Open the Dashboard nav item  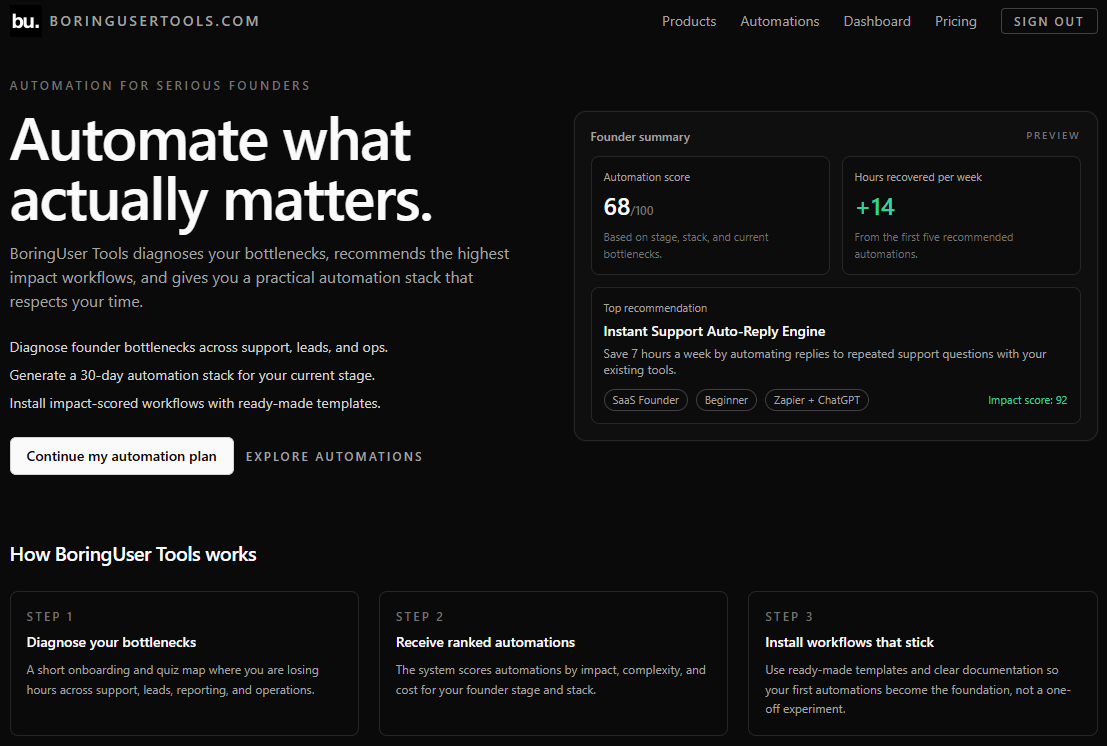tap(877, 21)
